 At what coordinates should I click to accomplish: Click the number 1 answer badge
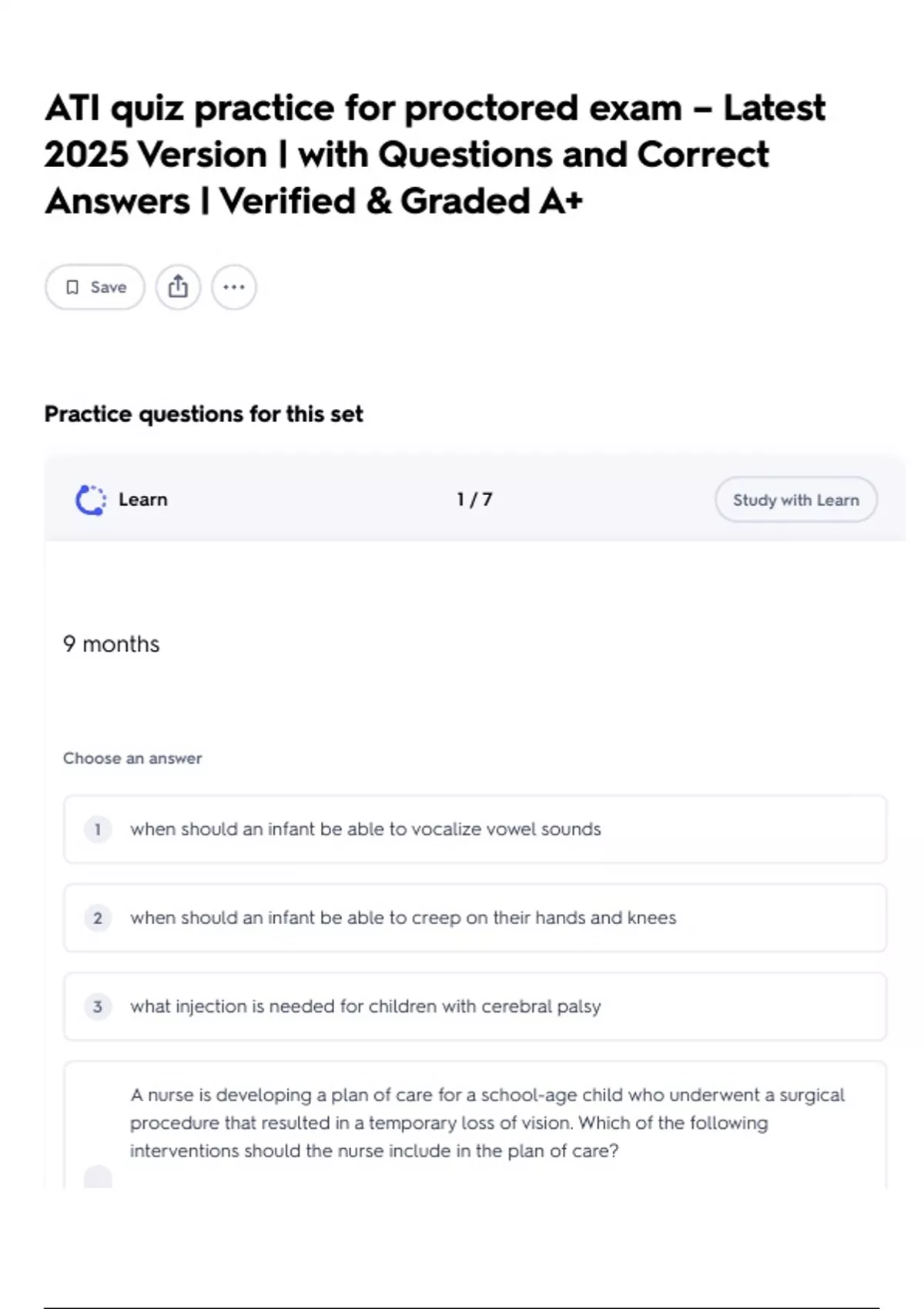(x=98, y=829)
